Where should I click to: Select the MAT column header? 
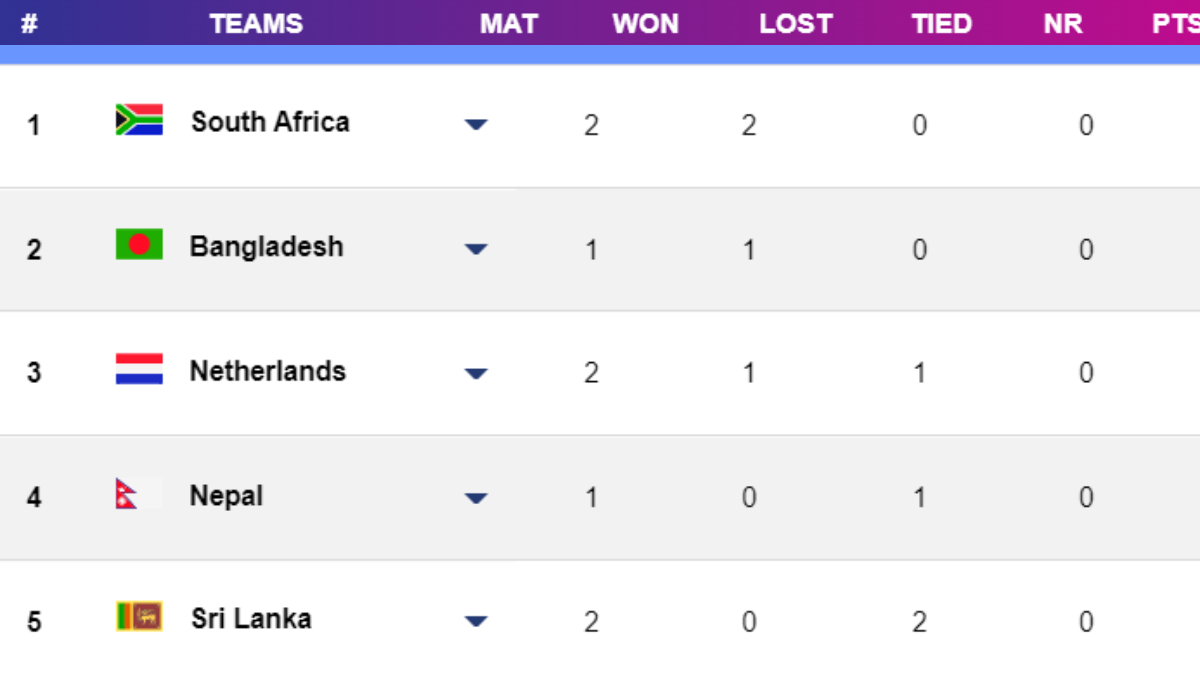pyautogui.click(x=509, y=23)
